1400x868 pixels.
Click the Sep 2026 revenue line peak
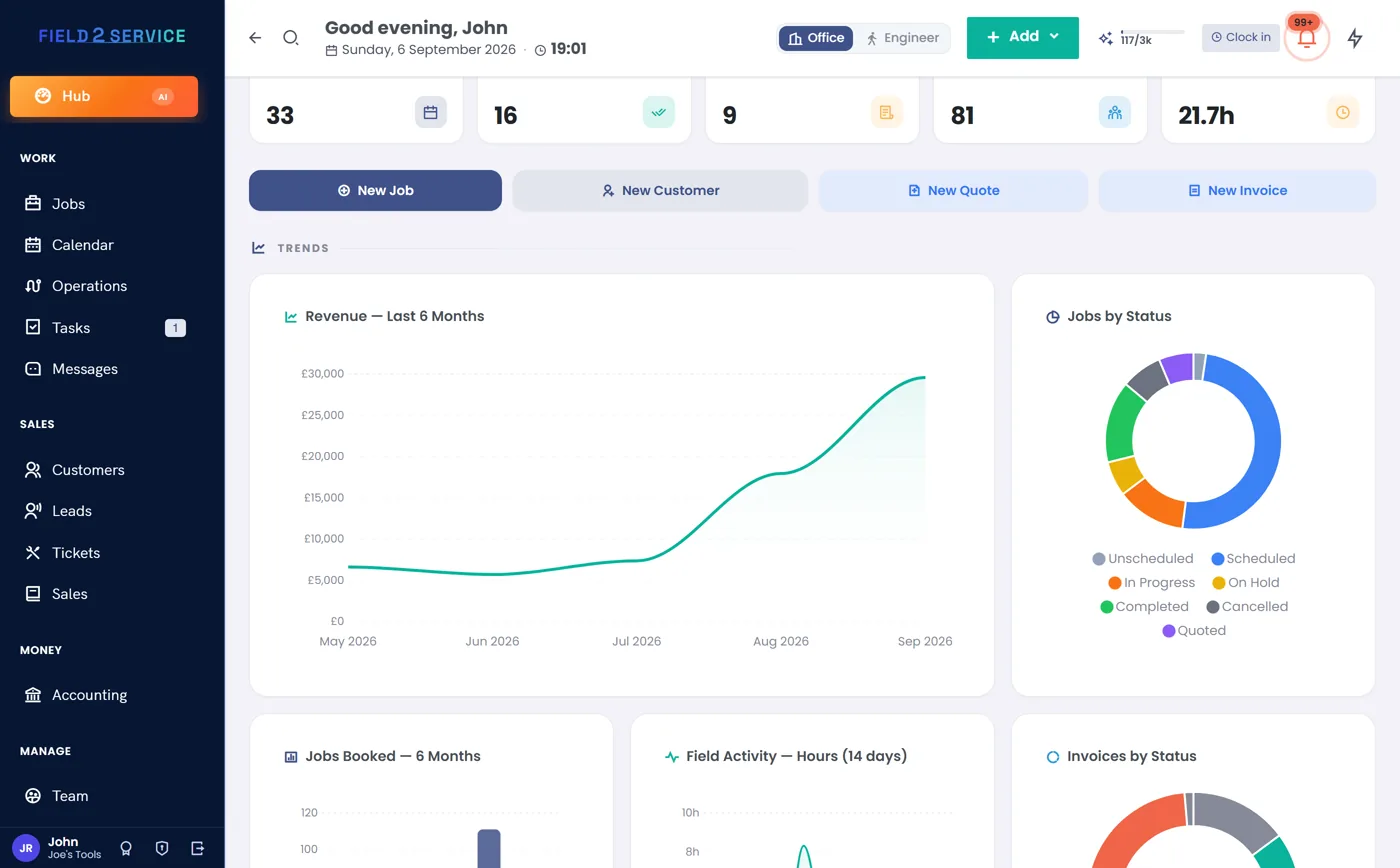point(924,377)
